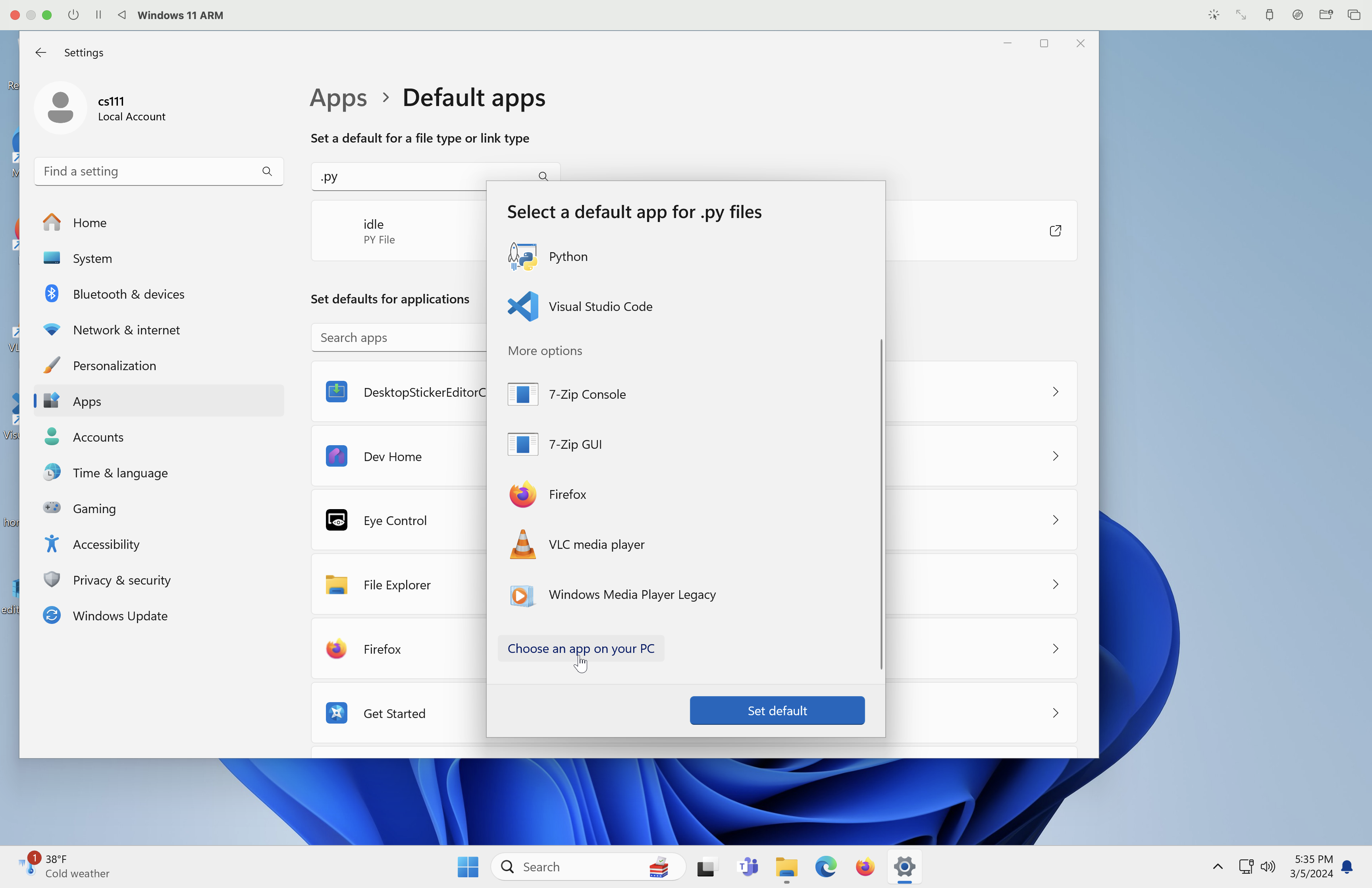Viewport: 1372px width, 888px height.
Task: Open the Windows Start menu
Action: coord(468,867)
